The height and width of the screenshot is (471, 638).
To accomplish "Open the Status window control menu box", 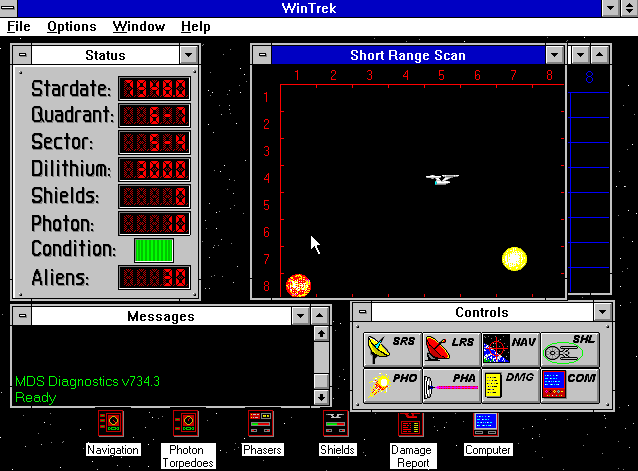I will (x=22, y=55).
